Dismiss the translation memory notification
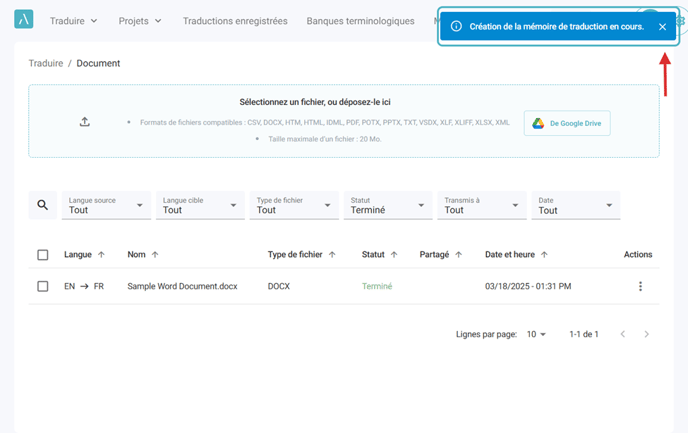The height and width of the screenshot is (433, 688). pyautogui.click(x=663, y=27)
